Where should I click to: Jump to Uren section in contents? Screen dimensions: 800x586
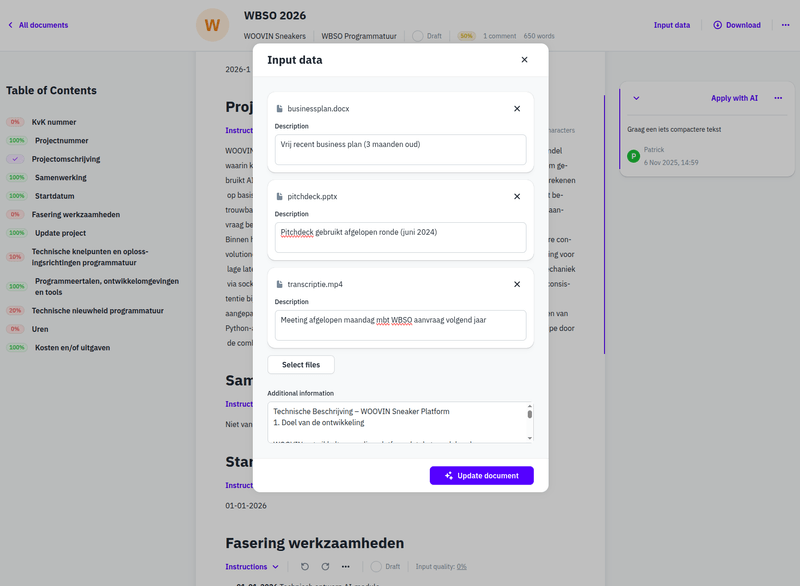coord(40,329)
